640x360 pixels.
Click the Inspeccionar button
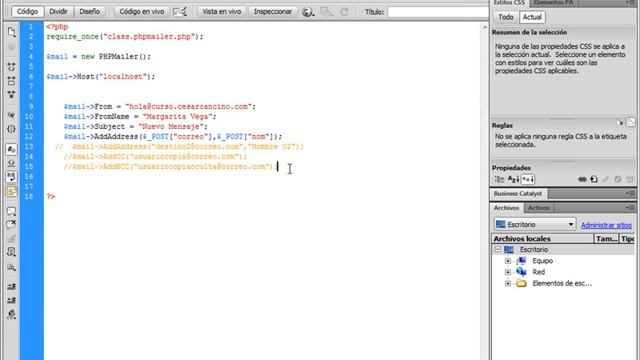tap(273, 11)
